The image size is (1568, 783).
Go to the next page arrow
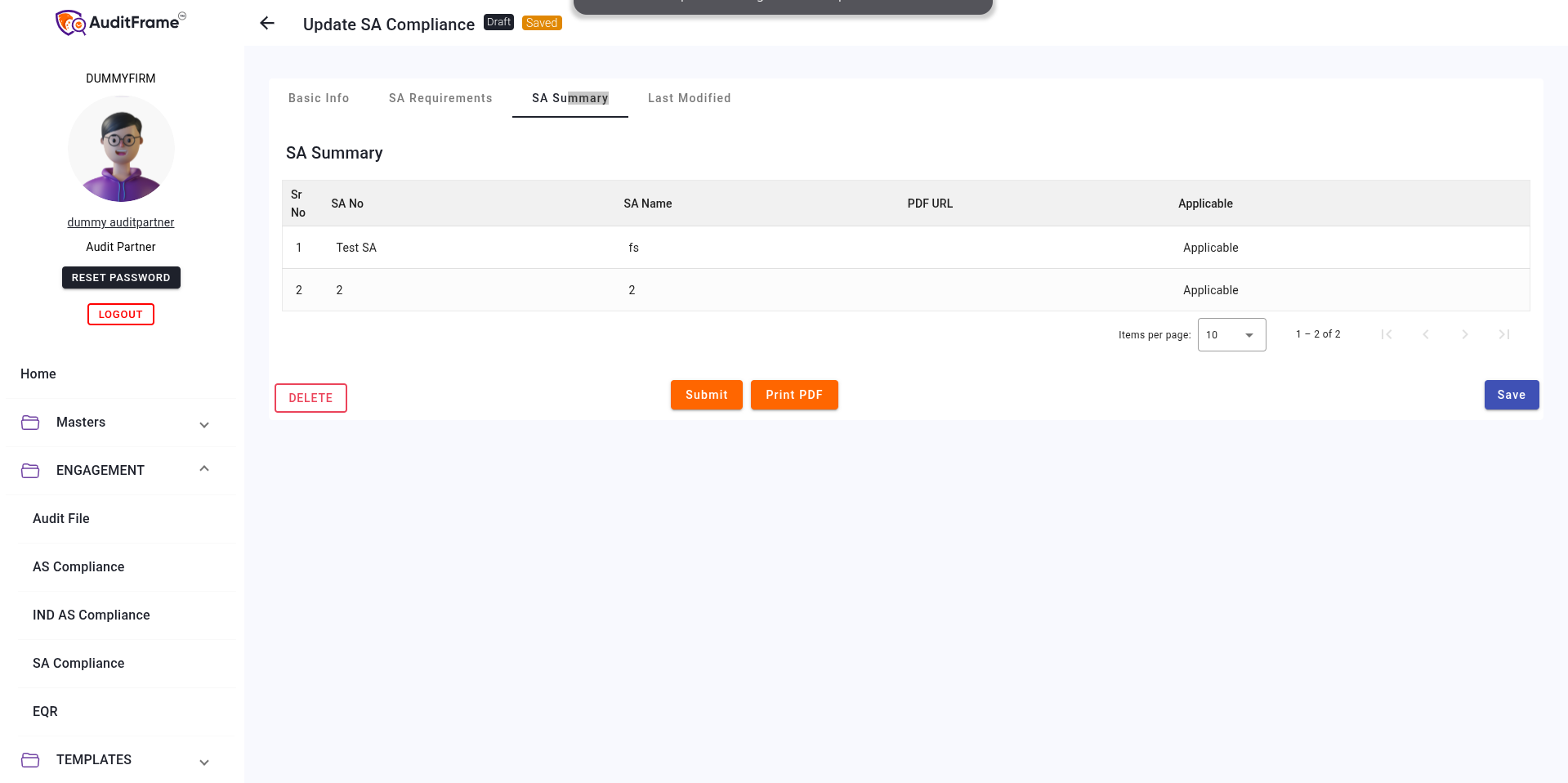(1464, 334)
